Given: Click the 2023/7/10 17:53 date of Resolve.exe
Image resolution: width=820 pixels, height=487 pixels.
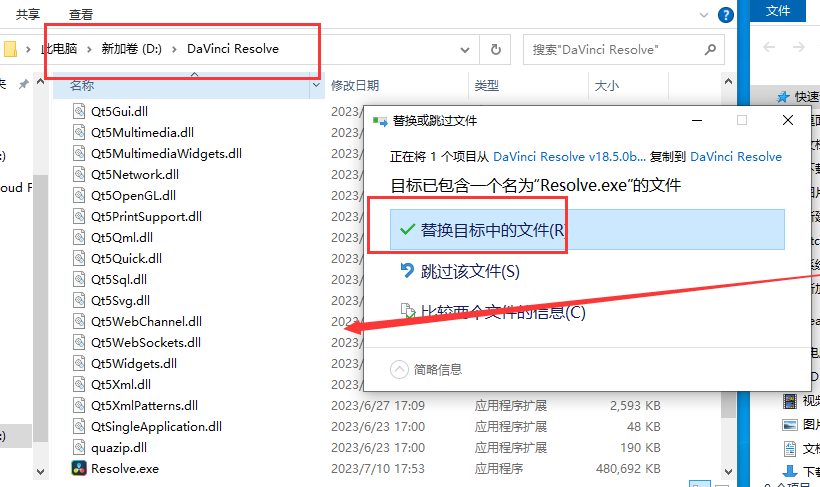Looking at the screenshot, I should [378, 469].
